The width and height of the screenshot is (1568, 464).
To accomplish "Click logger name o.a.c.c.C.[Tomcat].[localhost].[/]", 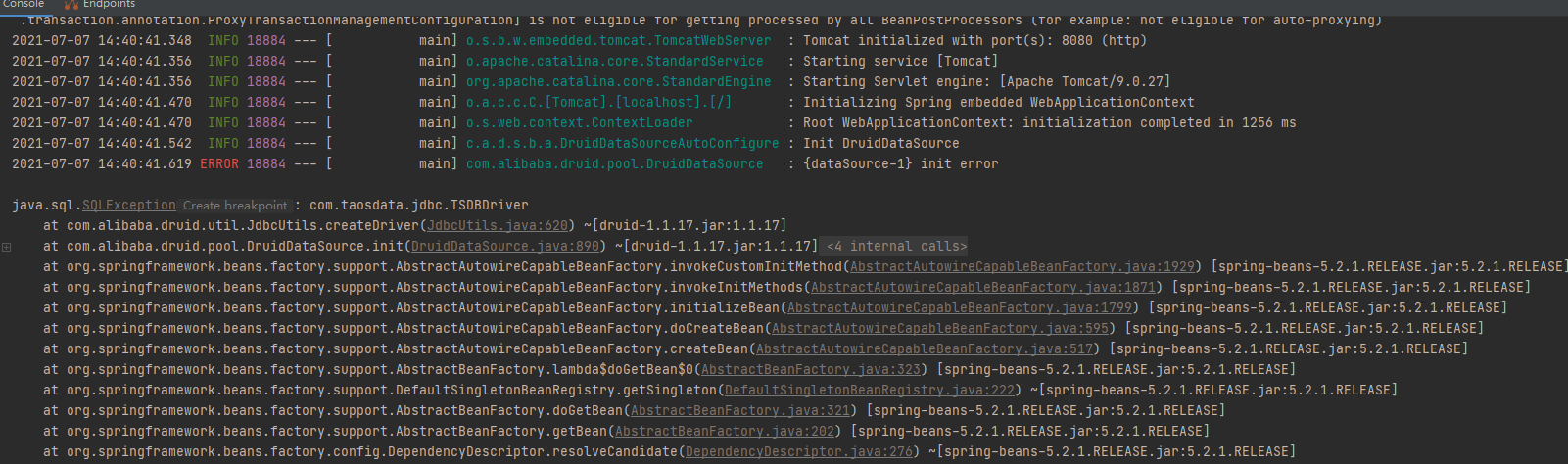I will tap(598, 103).
